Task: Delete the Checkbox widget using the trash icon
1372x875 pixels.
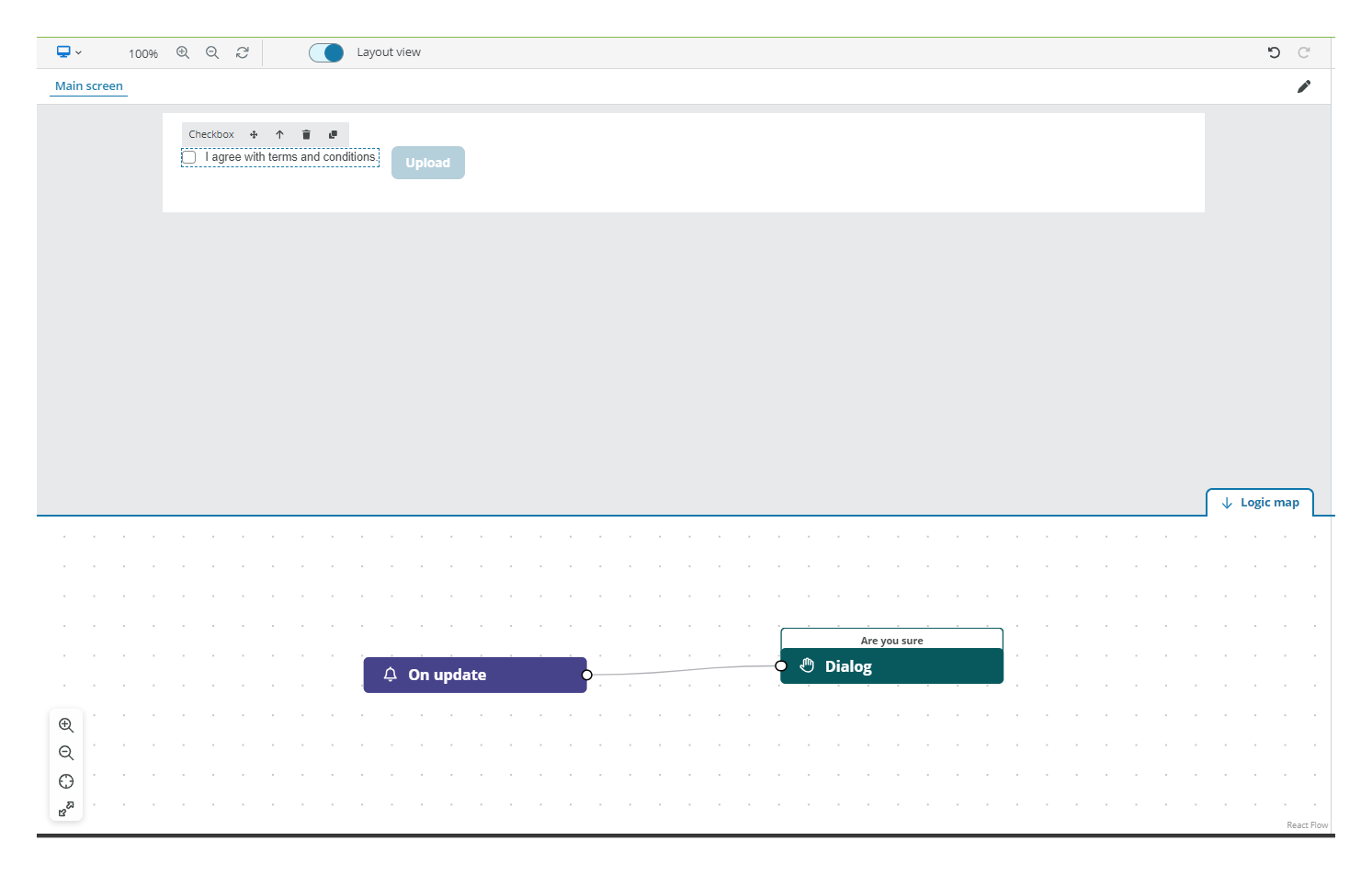Action: 306,134
